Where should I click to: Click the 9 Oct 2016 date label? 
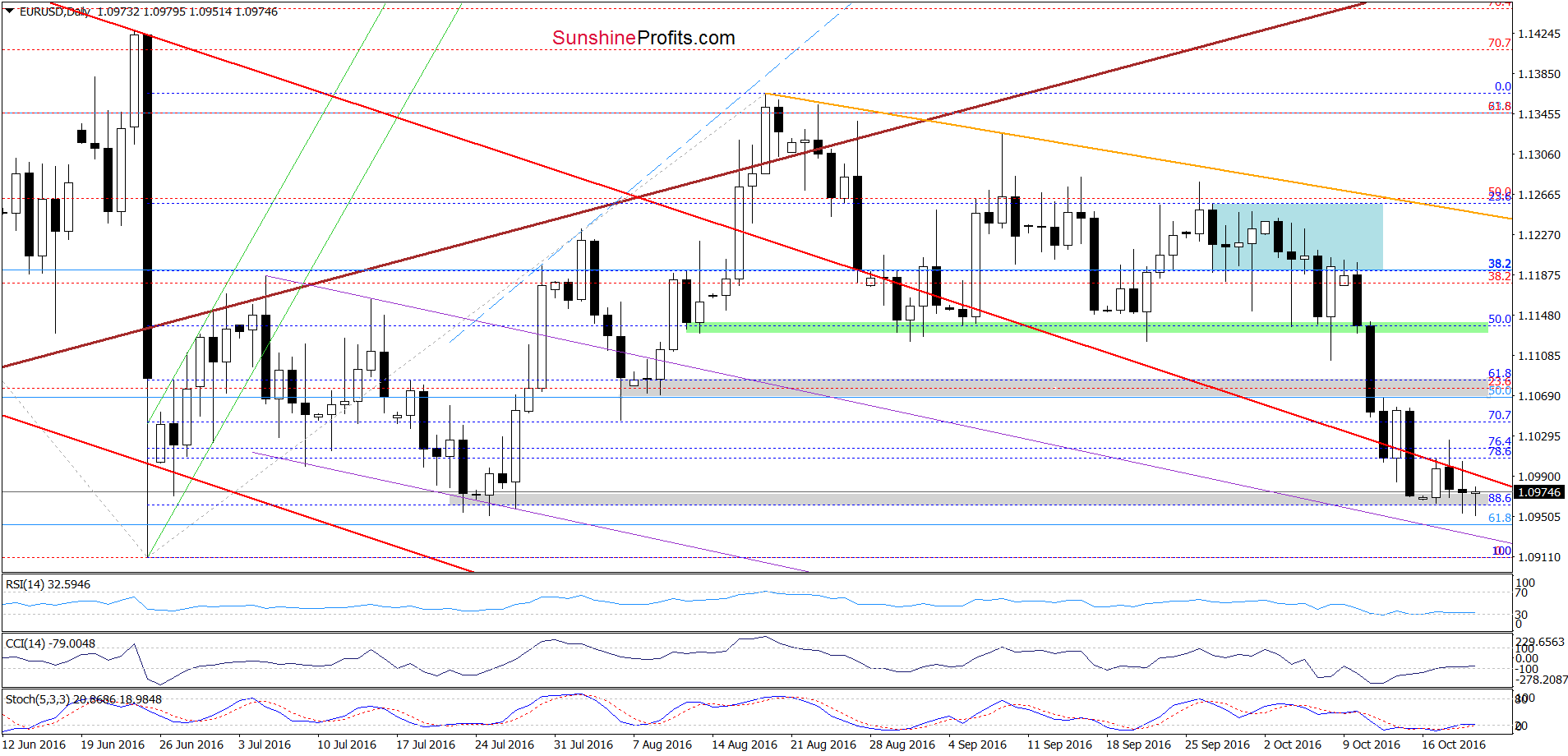click(1372, 744)
